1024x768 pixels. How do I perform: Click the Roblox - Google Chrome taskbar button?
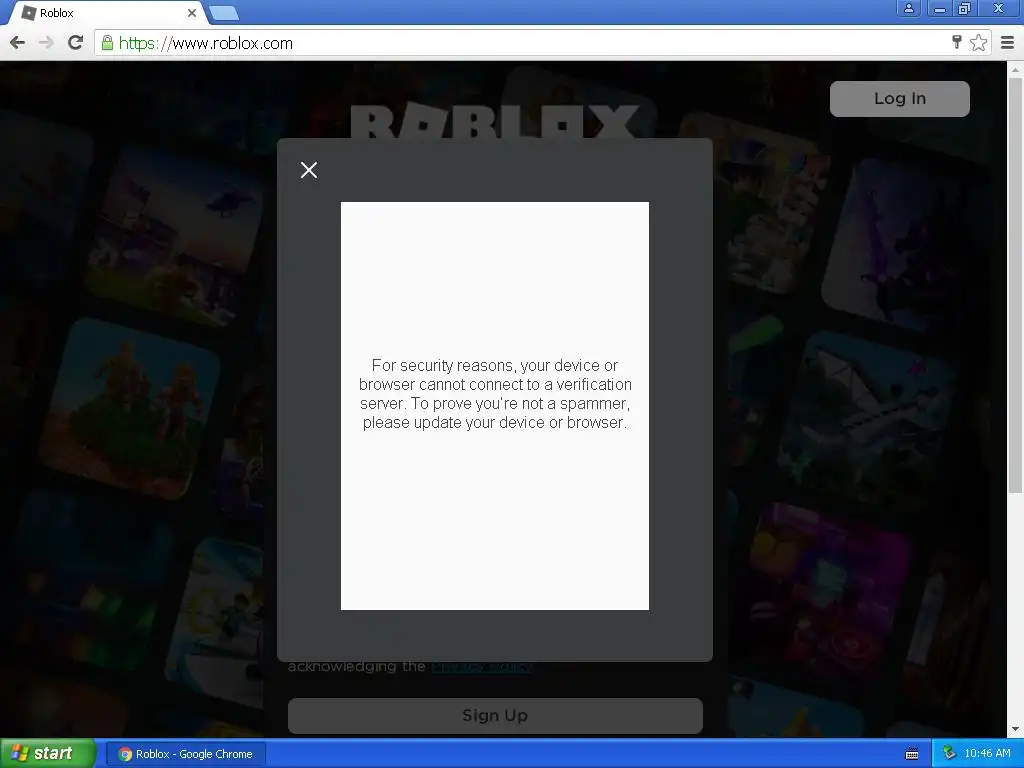pyautogui.click(x=186, y=754)
